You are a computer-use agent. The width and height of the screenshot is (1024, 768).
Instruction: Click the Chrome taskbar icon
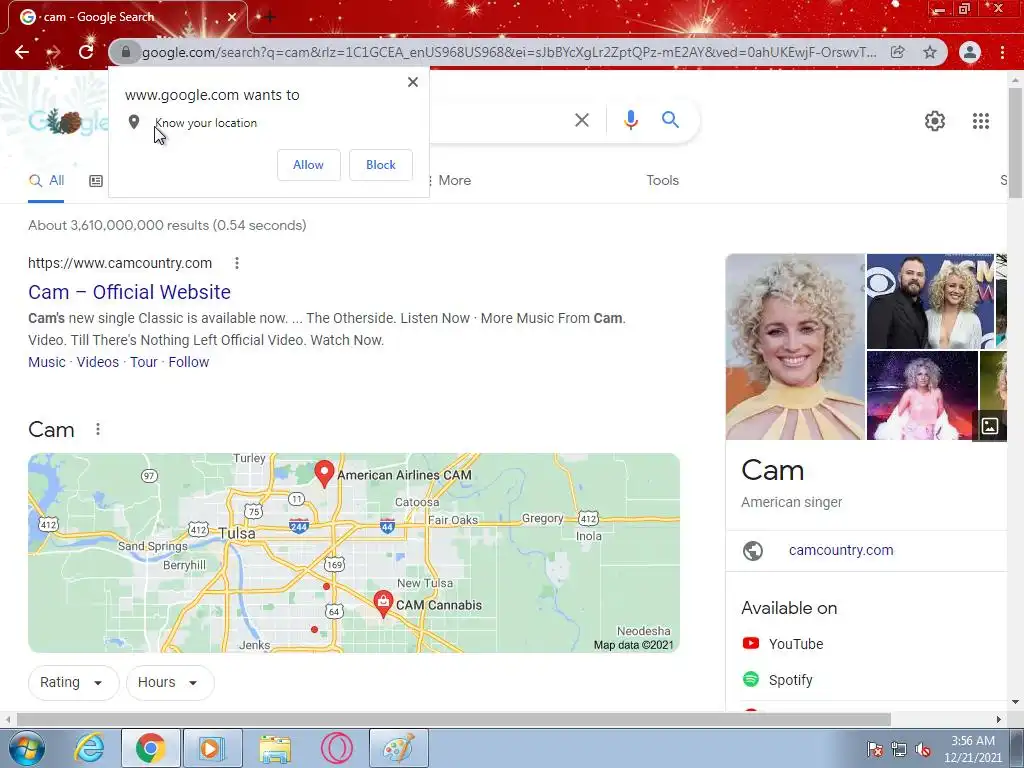(151, 748)
